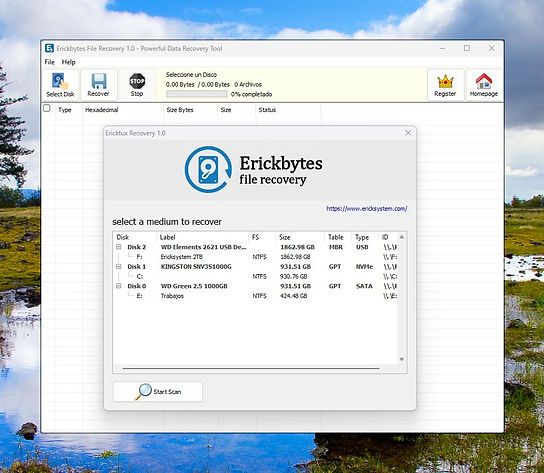The height and width of the screenshot is (473, 544).
Task: Select the F: Ericksystem 2TB partition
Action: 256,257
